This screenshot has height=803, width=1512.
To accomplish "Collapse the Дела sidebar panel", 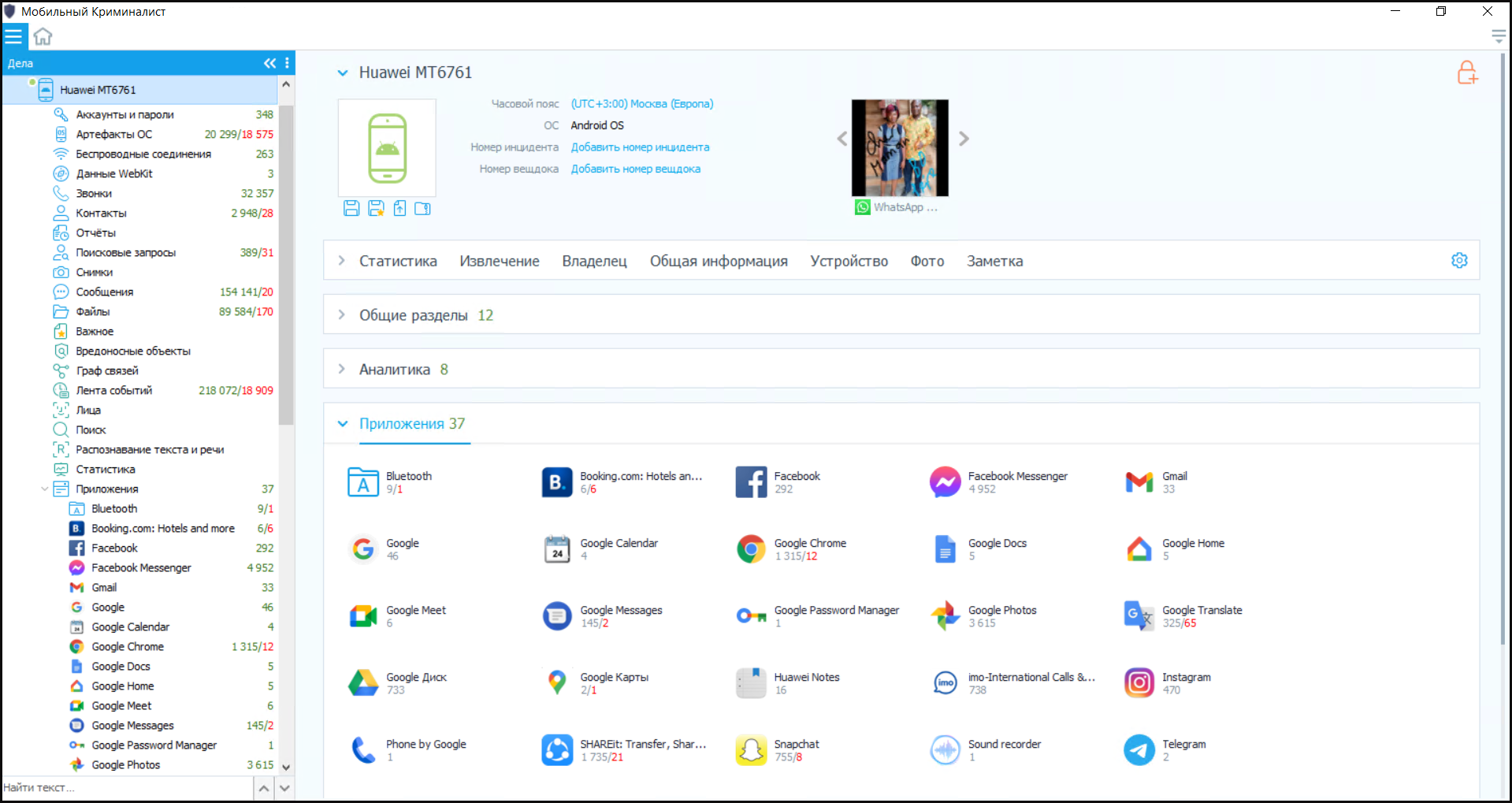I will (x=269, y=63).
